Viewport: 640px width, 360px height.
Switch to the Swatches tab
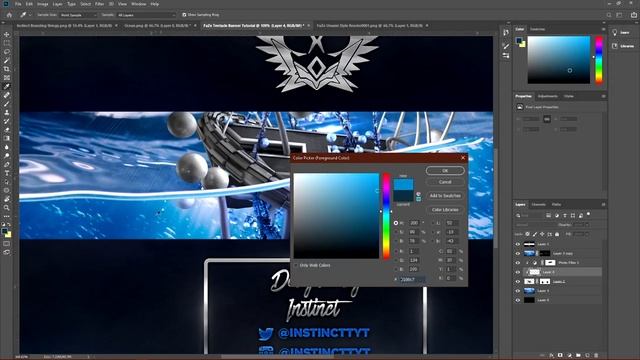[537, 29]
